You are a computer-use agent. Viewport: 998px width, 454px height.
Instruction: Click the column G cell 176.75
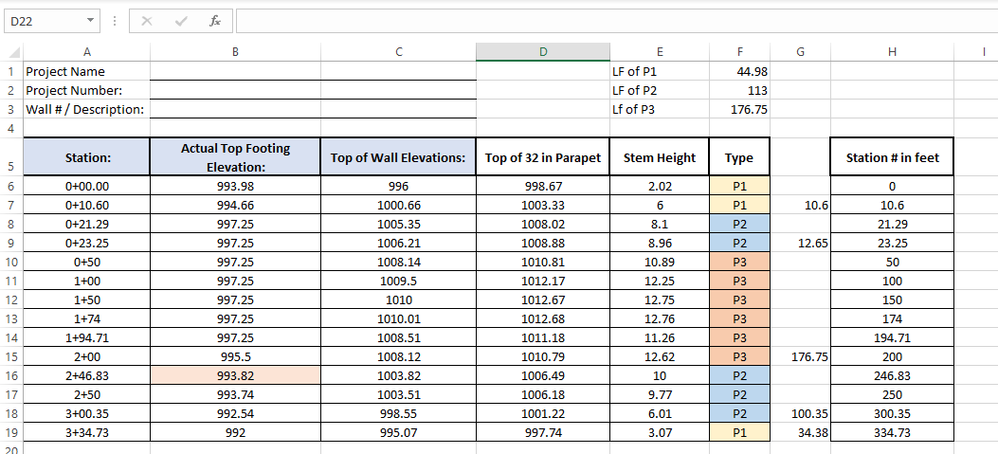point(800,357)
